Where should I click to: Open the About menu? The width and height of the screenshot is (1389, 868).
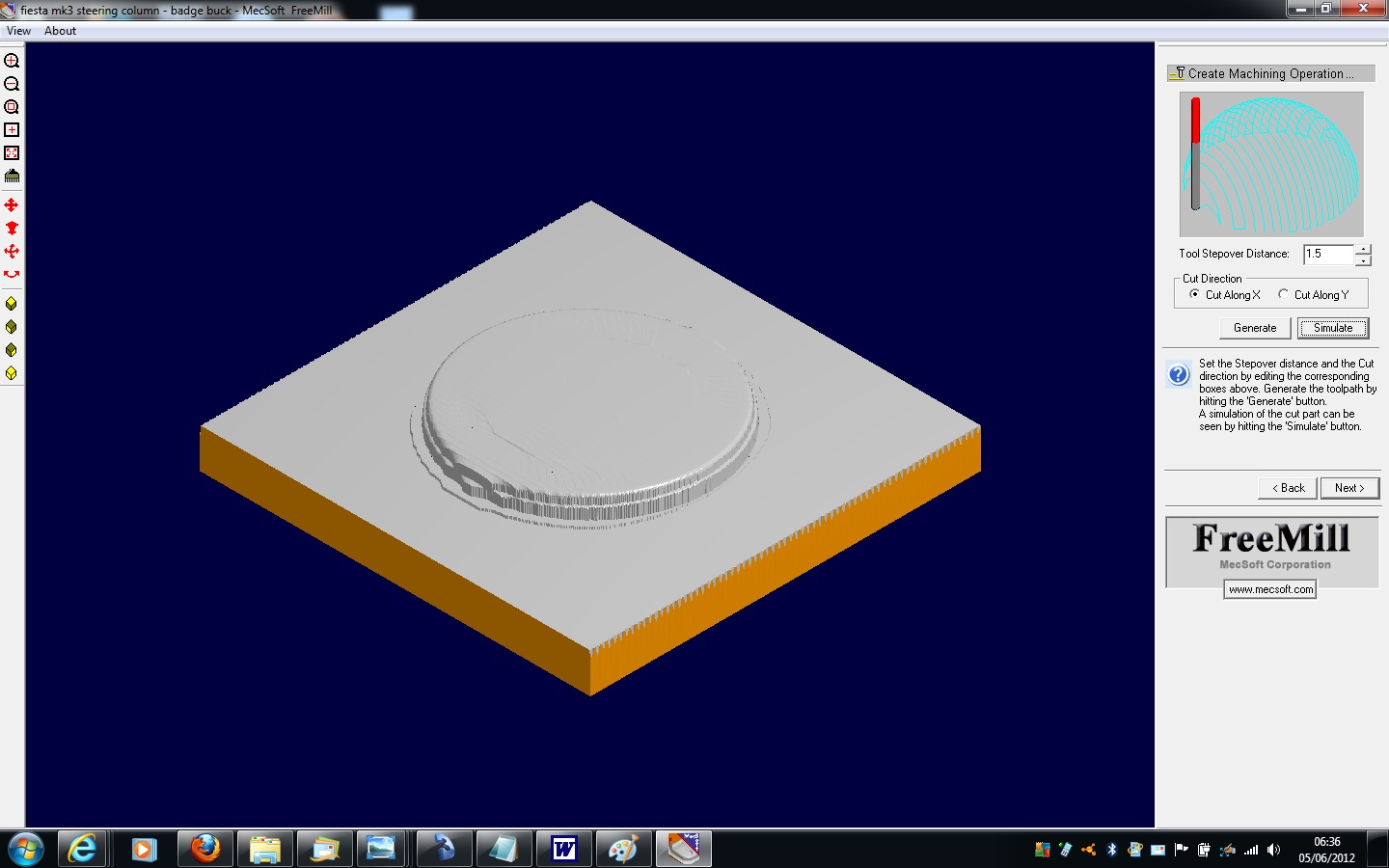[x=60, y=31]
